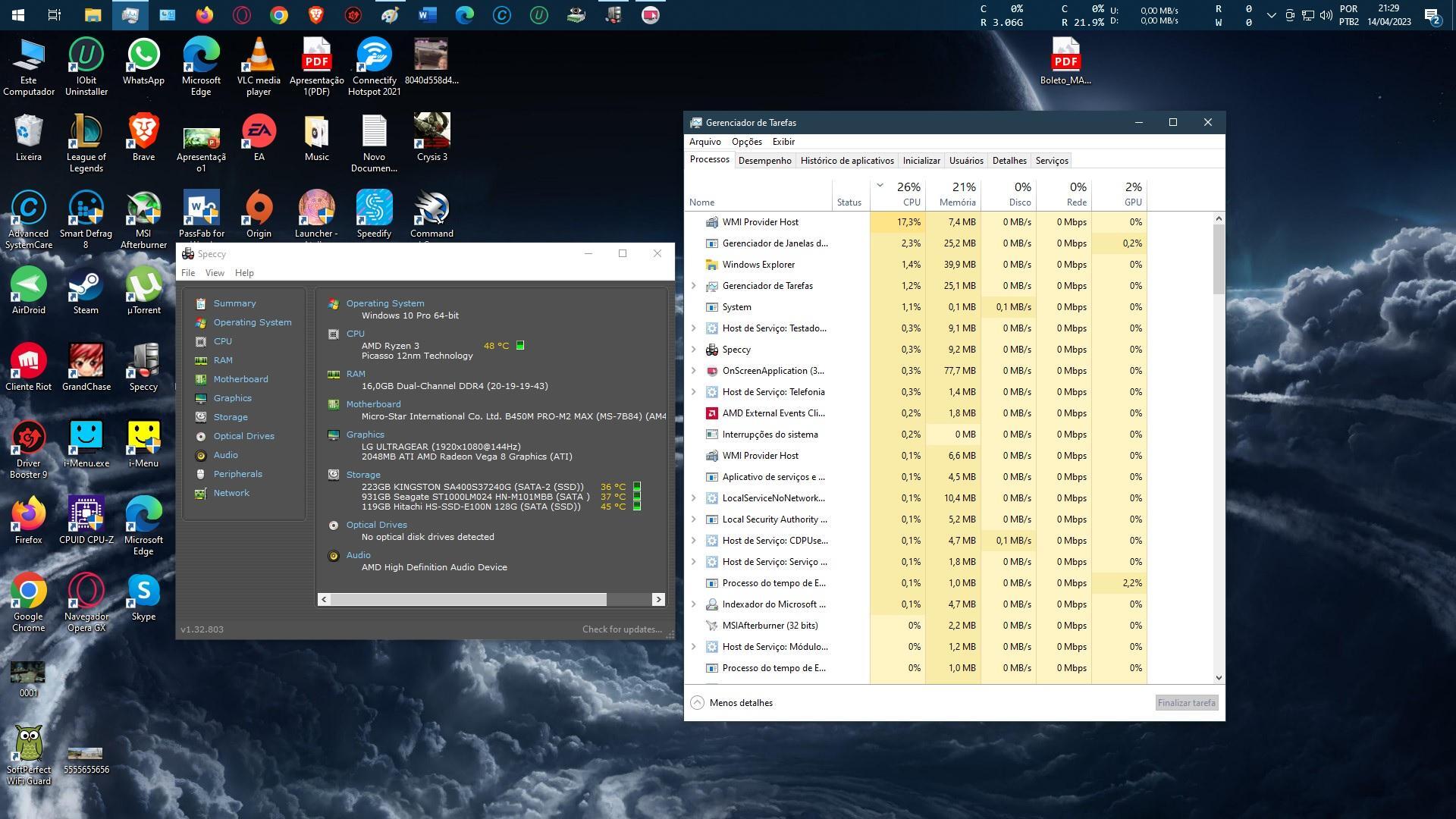
Task: Sort processes by the Nome column
Action: click(758, 194)
